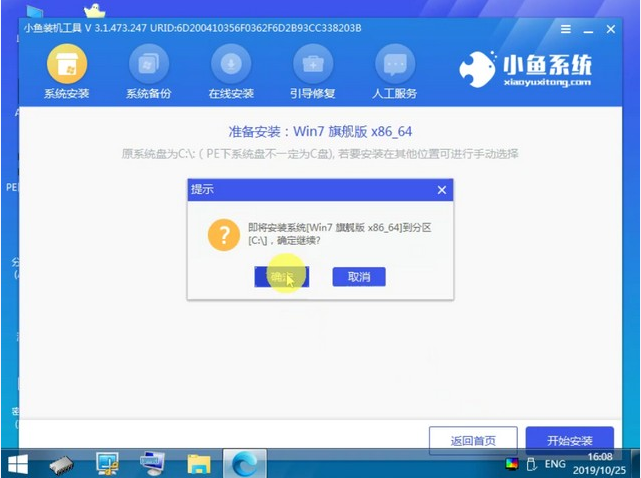Image resolution: width=641 pixels, height=478 pixels.
Task: Open the 系统备份 tab icon
Action: click(x=149, y=64)
